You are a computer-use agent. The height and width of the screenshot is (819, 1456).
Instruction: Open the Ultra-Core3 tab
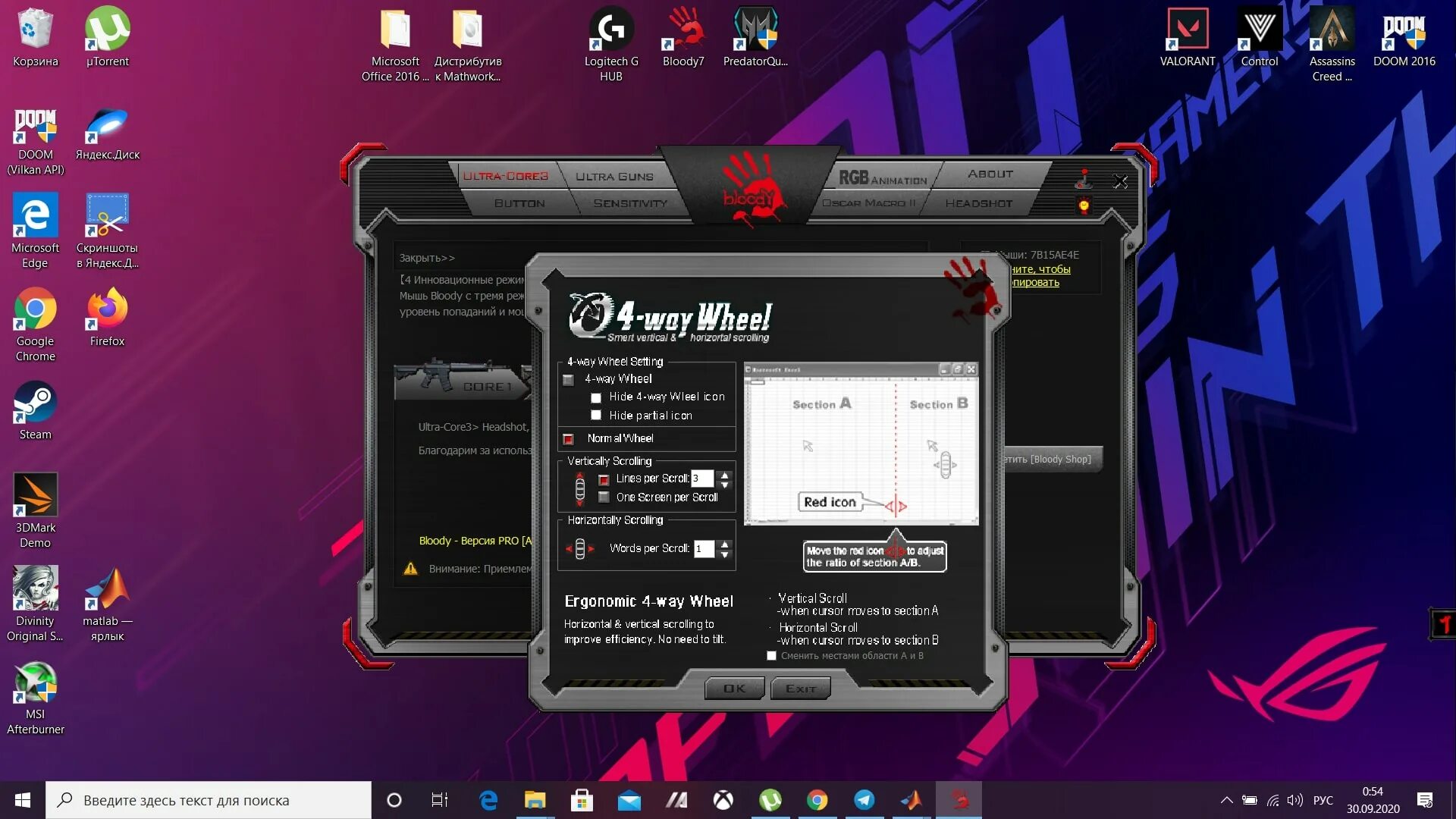click(x=506, y=176)
